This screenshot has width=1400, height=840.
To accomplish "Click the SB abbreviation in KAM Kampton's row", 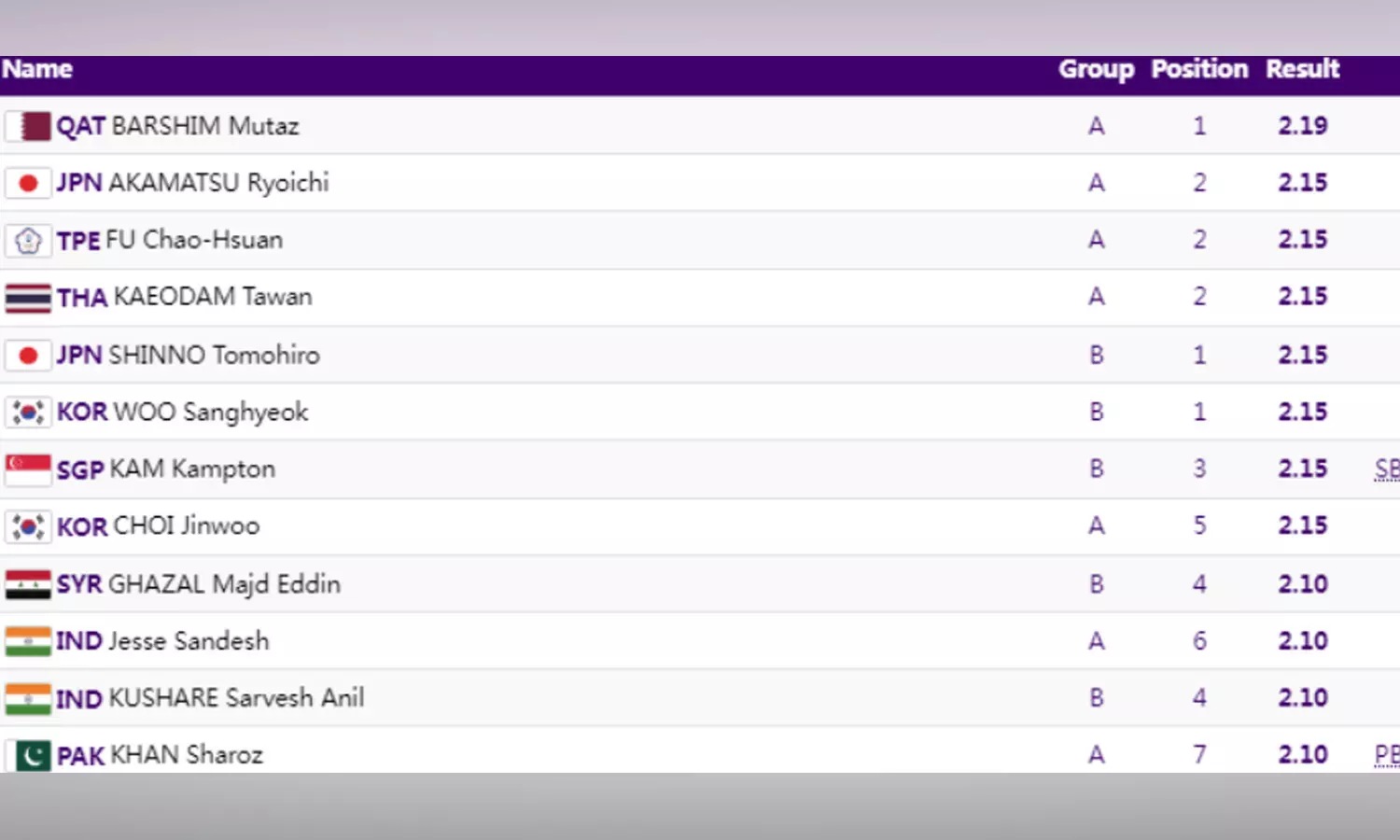I will [1386, 469].
